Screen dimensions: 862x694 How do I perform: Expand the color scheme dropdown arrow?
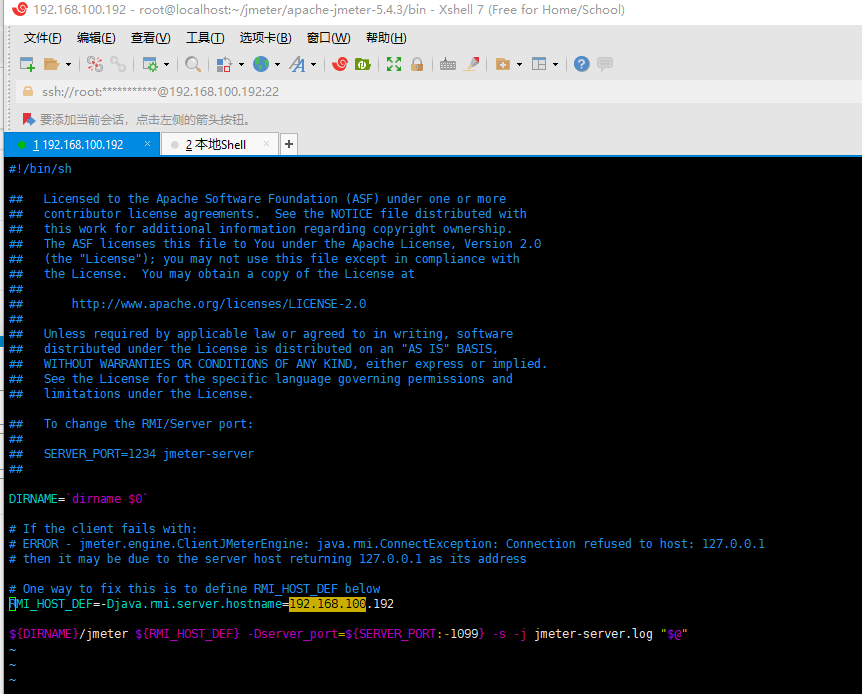point(241,65)
